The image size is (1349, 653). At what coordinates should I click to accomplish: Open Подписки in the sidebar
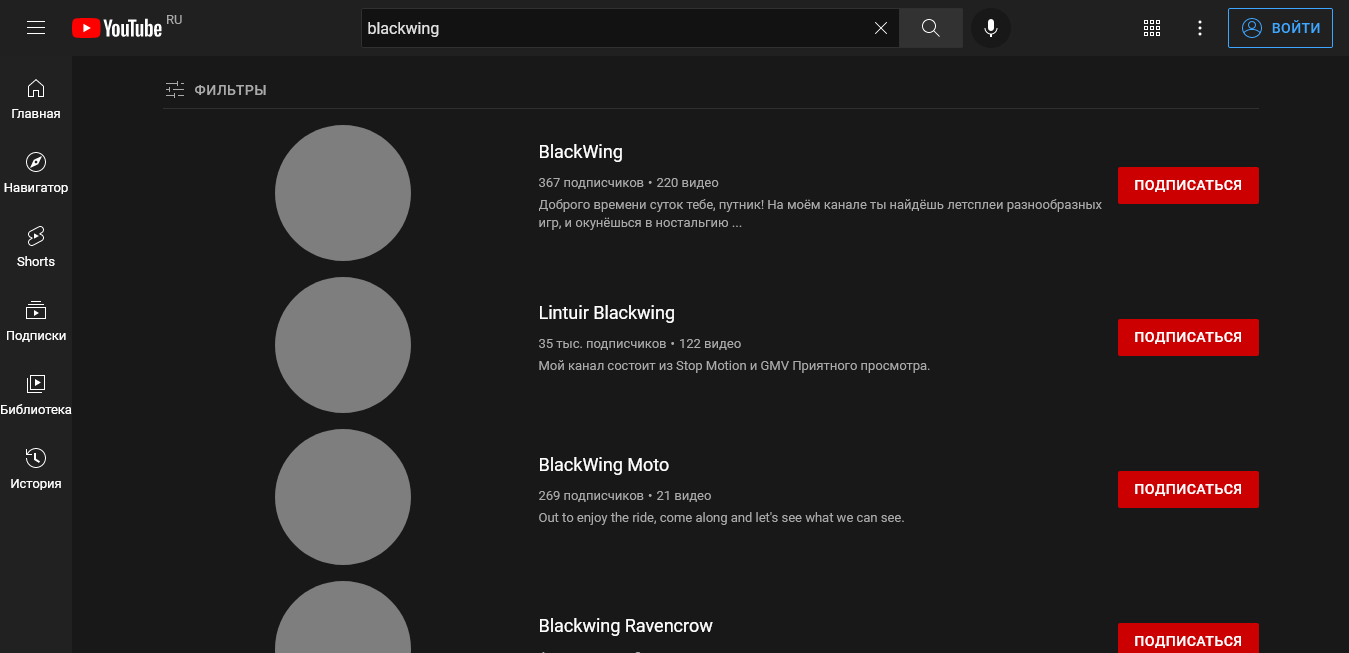[x=36, y=321]
